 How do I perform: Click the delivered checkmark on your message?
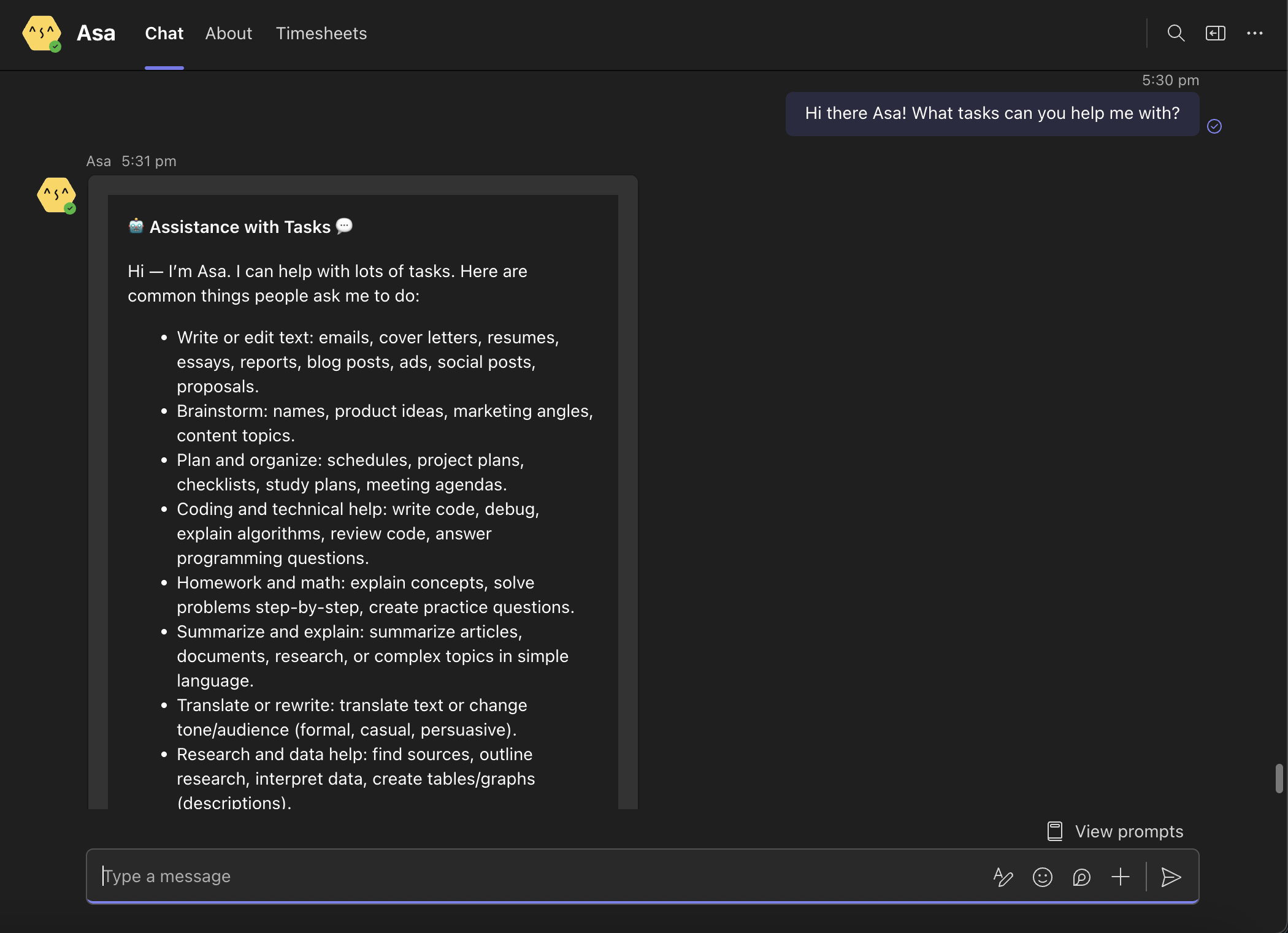pos(1215,126)
